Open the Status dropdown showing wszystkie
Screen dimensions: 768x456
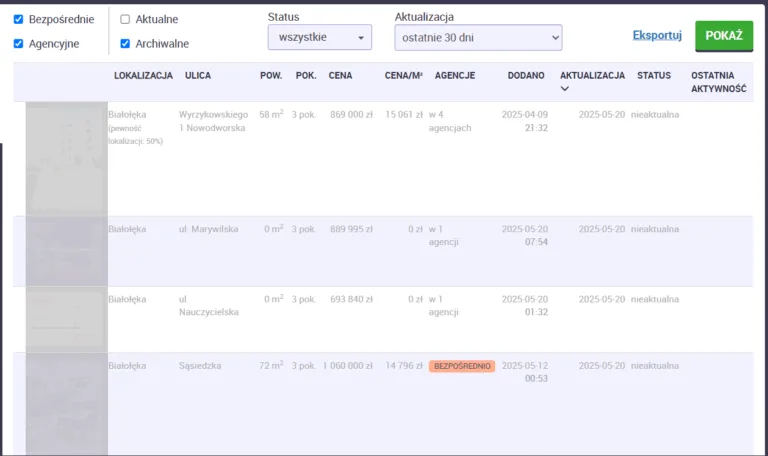[x=319, y=38]
